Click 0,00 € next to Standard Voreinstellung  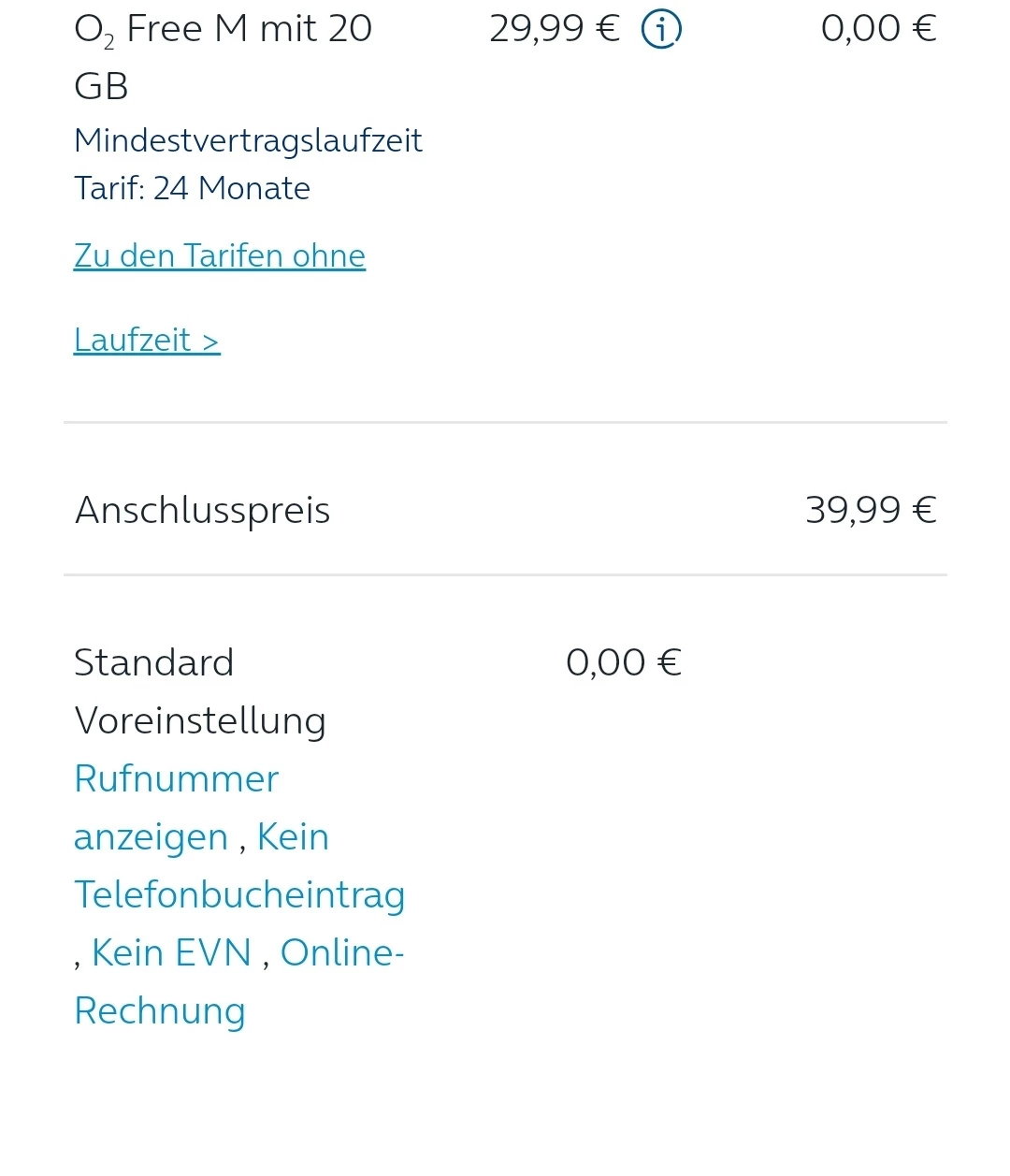[624, 662]
